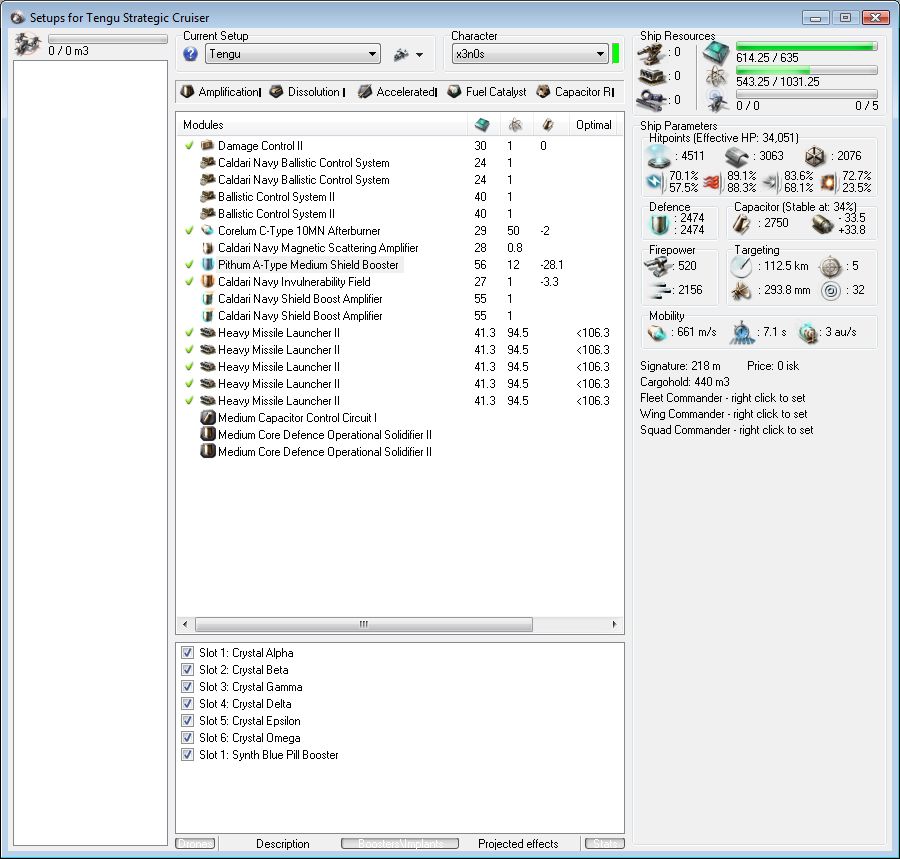Click the hull structure hitpoints icon
The image size is (900, 859).
click(x=815, y=156)
